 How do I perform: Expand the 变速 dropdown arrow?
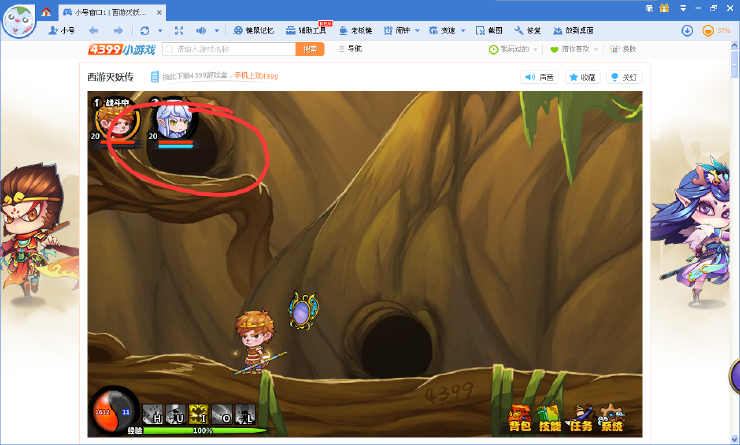(463, 31)
